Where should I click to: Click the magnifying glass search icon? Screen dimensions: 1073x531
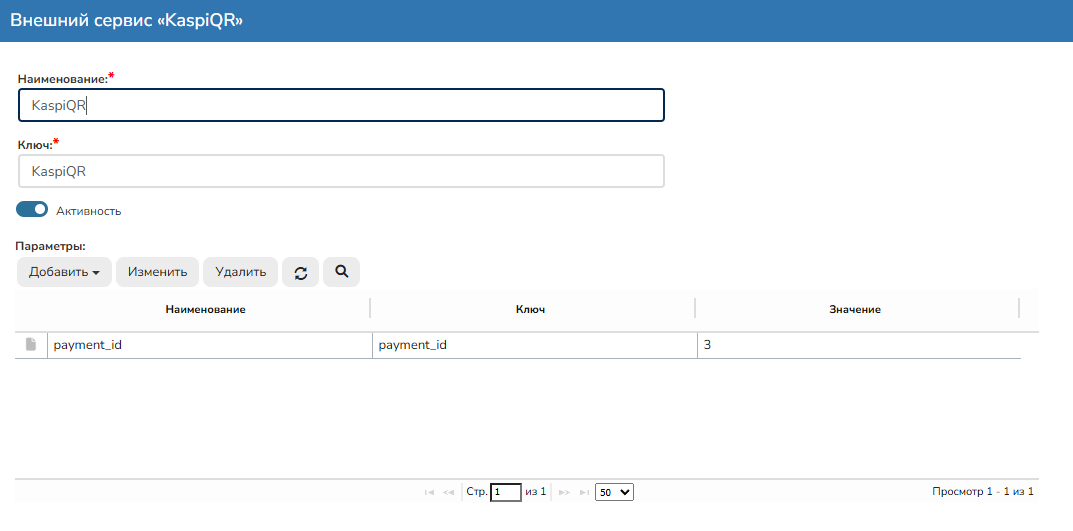point(341,272)
